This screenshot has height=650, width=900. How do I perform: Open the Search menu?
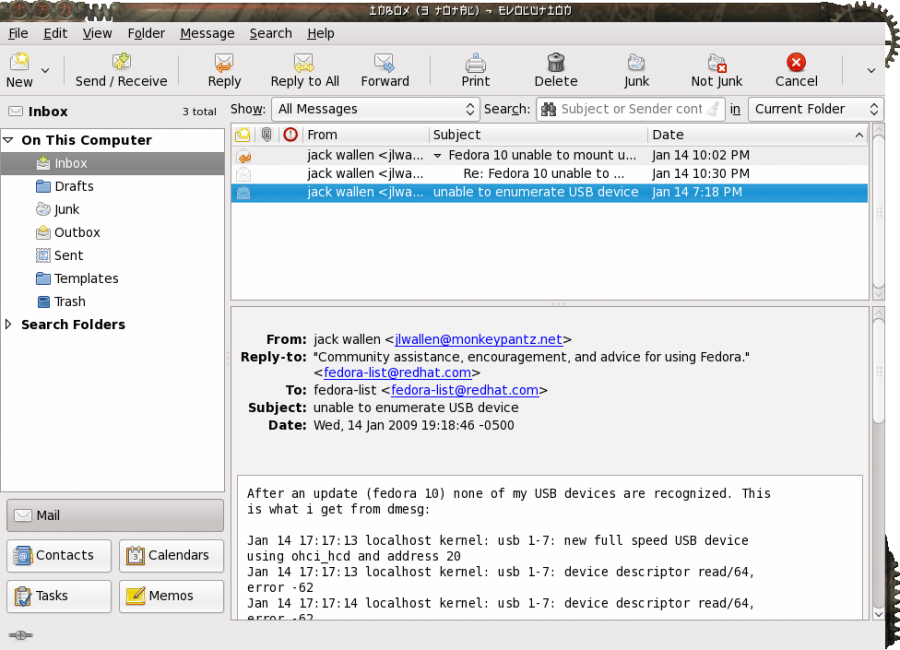pos(270,33)
